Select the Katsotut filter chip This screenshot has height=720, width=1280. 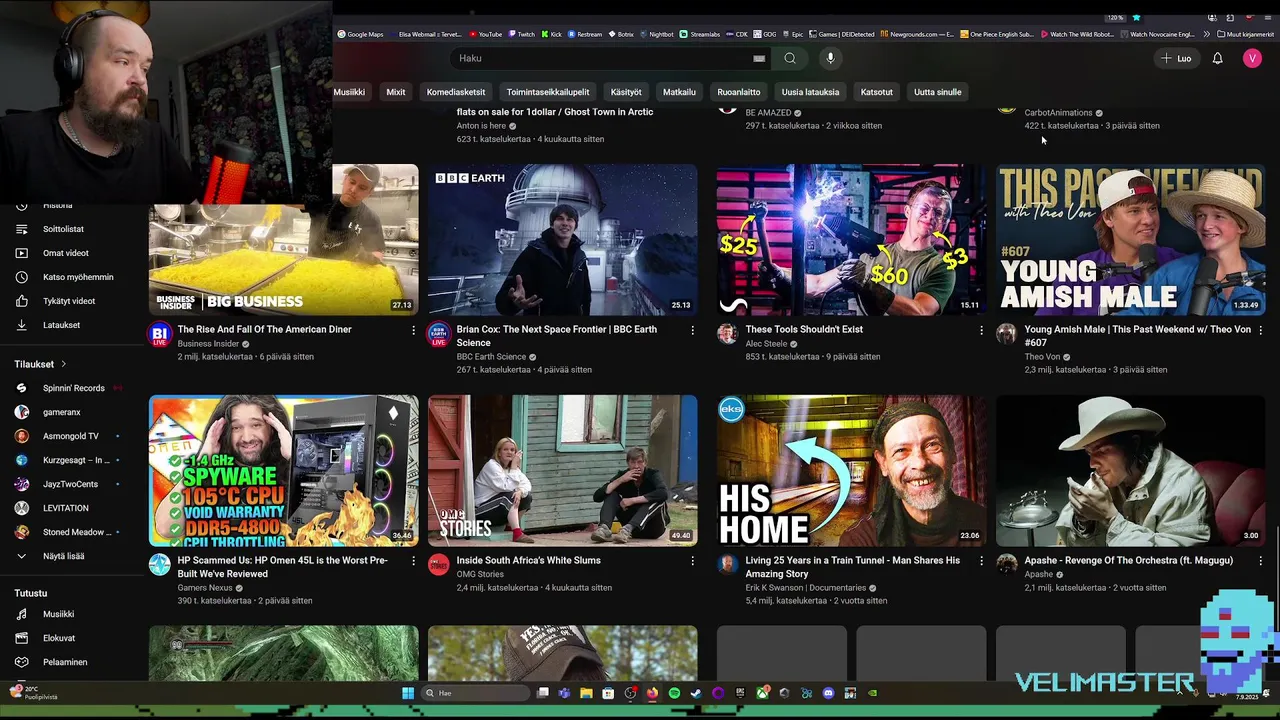(x=877, y=92)
